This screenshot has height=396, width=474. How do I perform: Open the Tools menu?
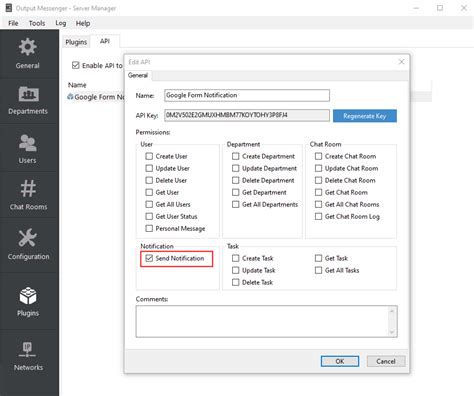coord(37,23)
